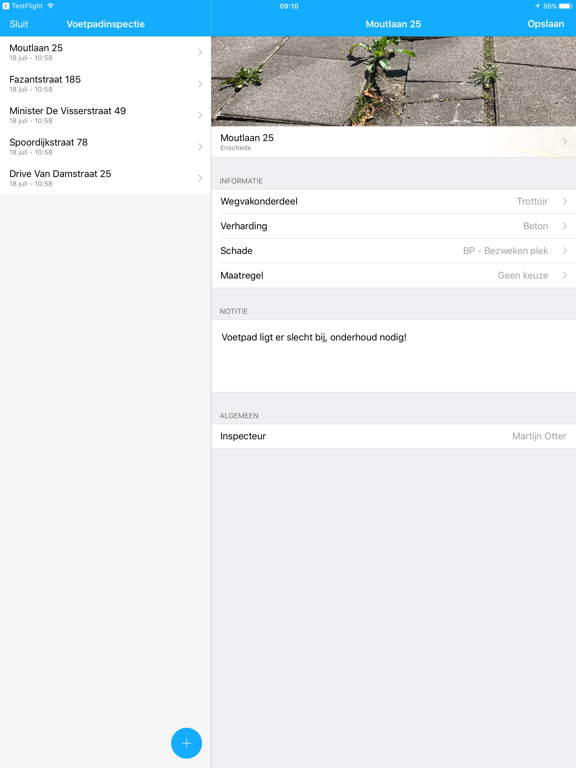Close the inspection list with Sluit
576x768 pixels.
click(19, 24)
